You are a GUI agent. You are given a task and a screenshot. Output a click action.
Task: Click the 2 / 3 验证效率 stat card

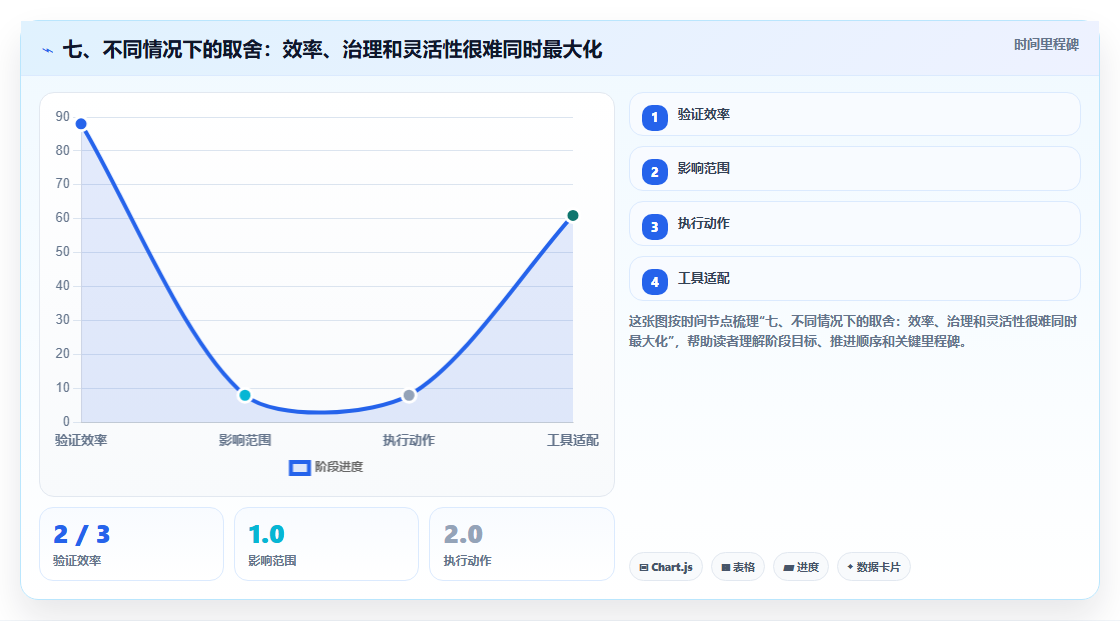pyautogui.click(x=131, y=544)
